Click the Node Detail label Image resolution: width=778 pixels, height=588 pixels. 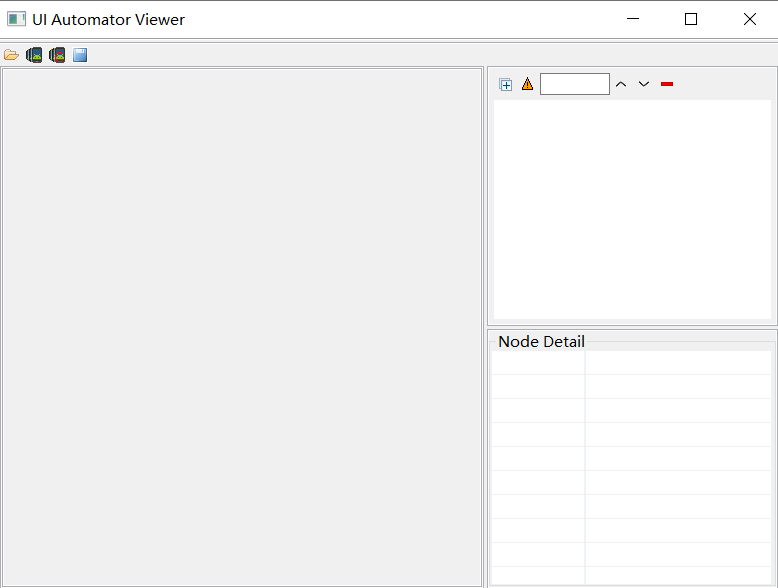[541, 341]
